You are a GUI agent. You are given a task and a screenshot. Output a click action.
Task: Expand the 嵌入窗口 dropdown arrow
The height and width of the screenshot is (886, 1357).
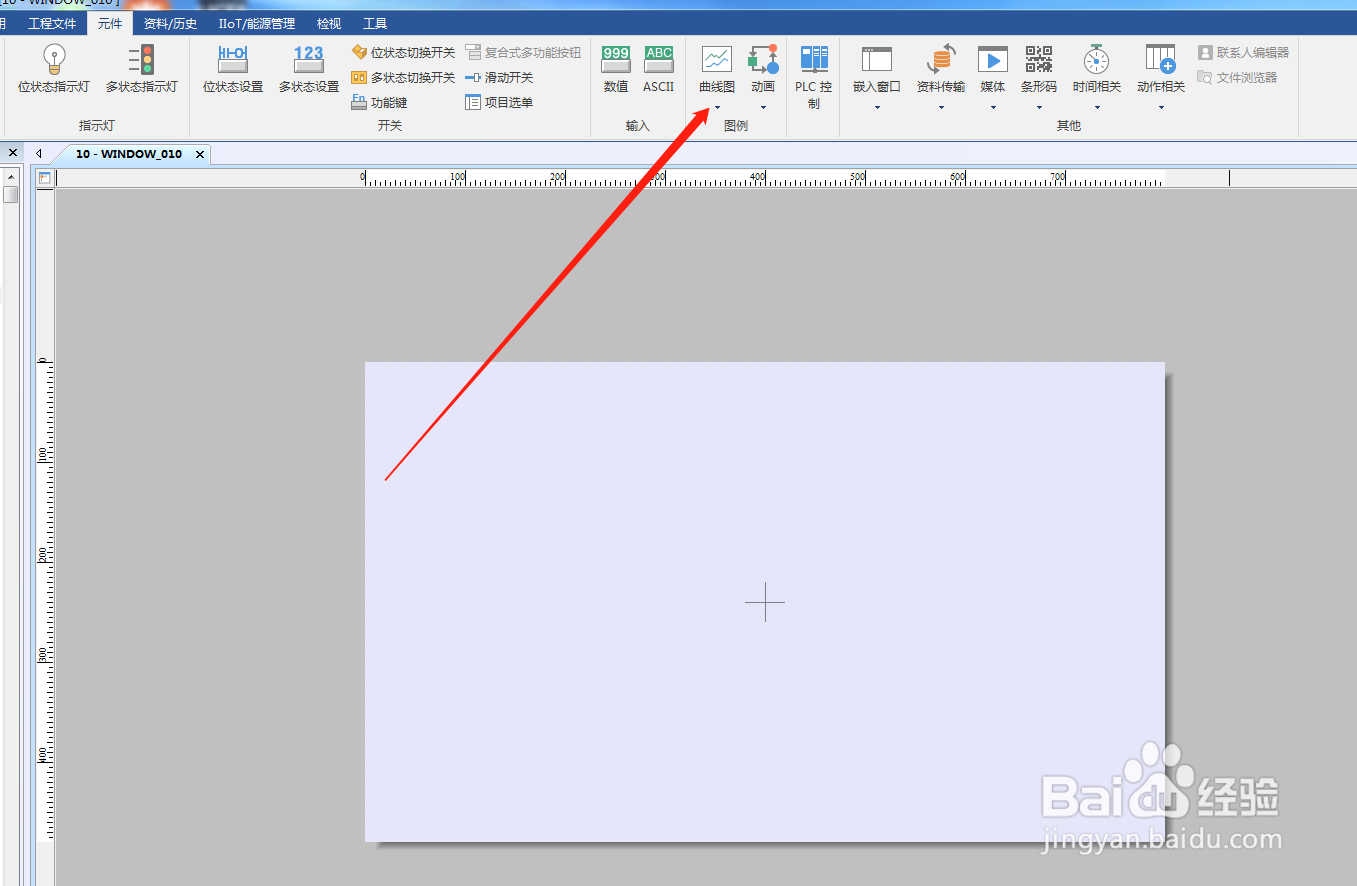[877, 108]
